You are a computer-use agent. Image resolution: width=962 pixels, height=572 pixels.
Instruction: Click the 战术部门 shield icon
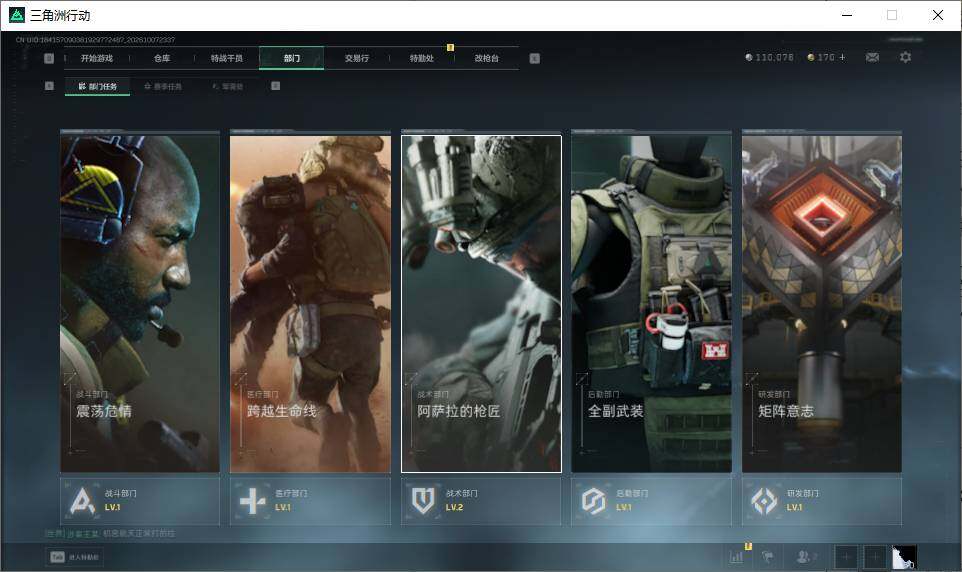tap(423, 501)
